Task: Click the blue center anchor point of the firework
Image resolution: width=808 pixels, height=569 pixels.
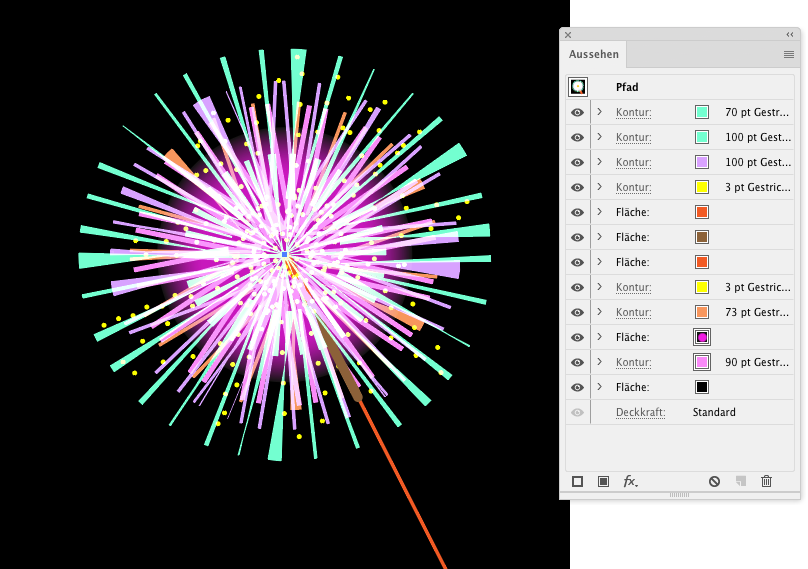Action: (x=284, y=255)
